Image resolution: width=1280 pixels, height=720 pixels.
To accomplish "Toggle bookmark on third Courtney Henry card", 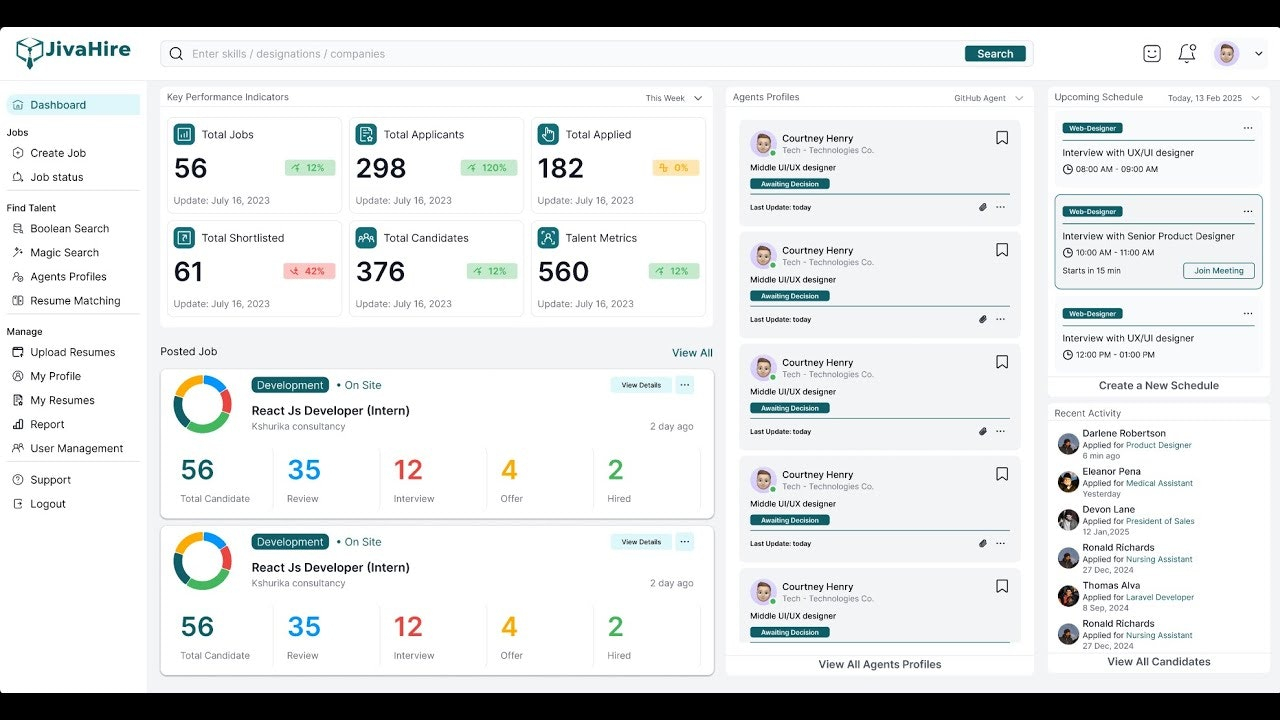I will pos(1002,362).
